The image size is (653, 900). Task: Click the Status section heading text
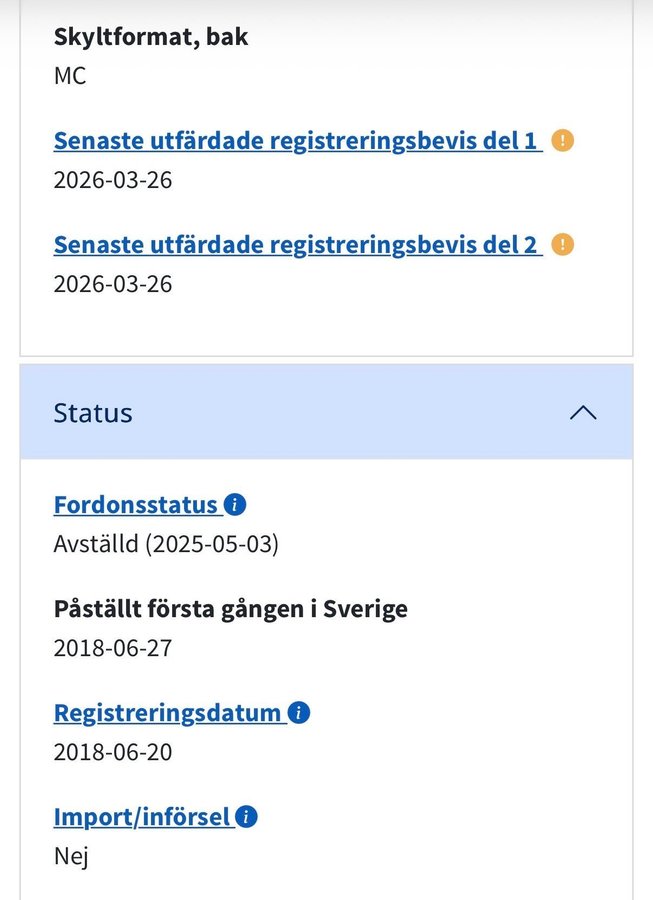[93, 413]
